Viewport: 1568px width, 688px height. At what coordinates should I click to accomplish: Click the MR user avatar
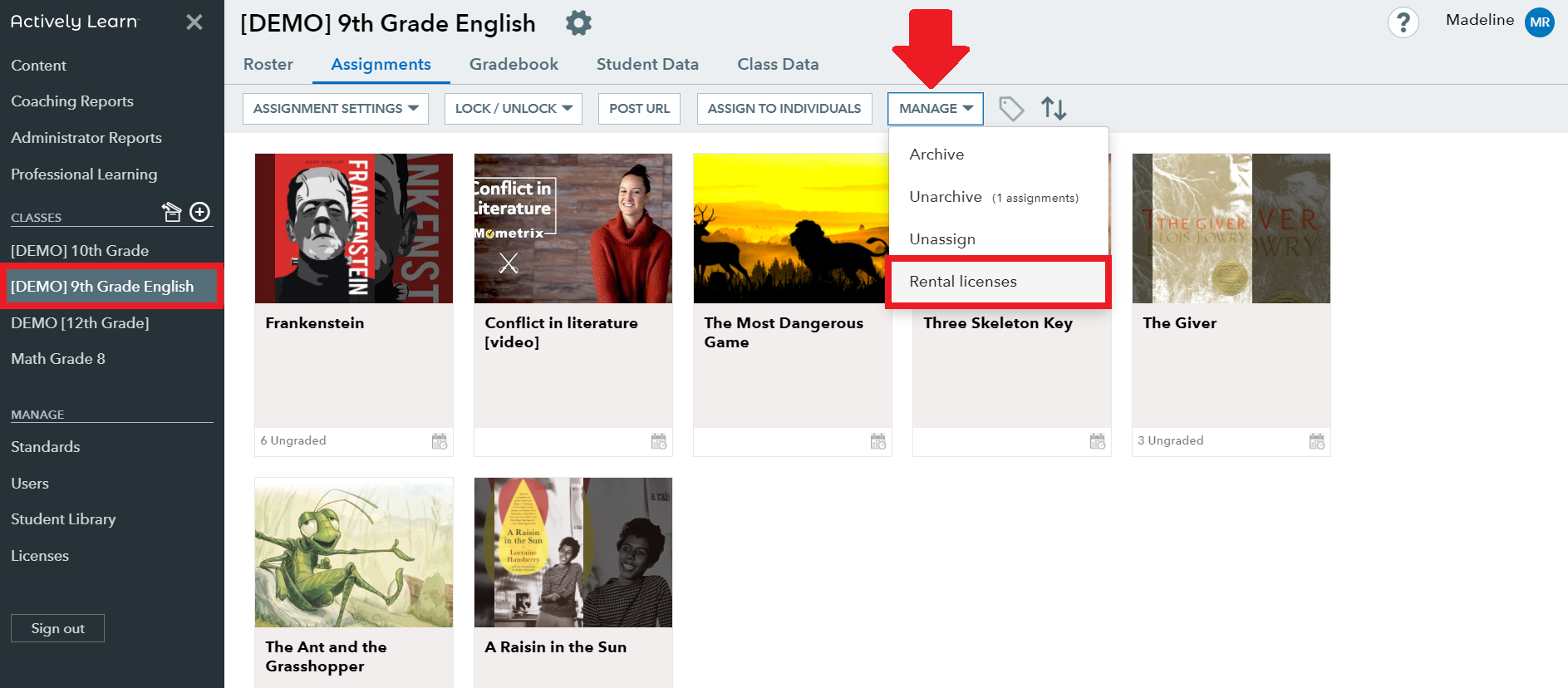point(1540,22)
